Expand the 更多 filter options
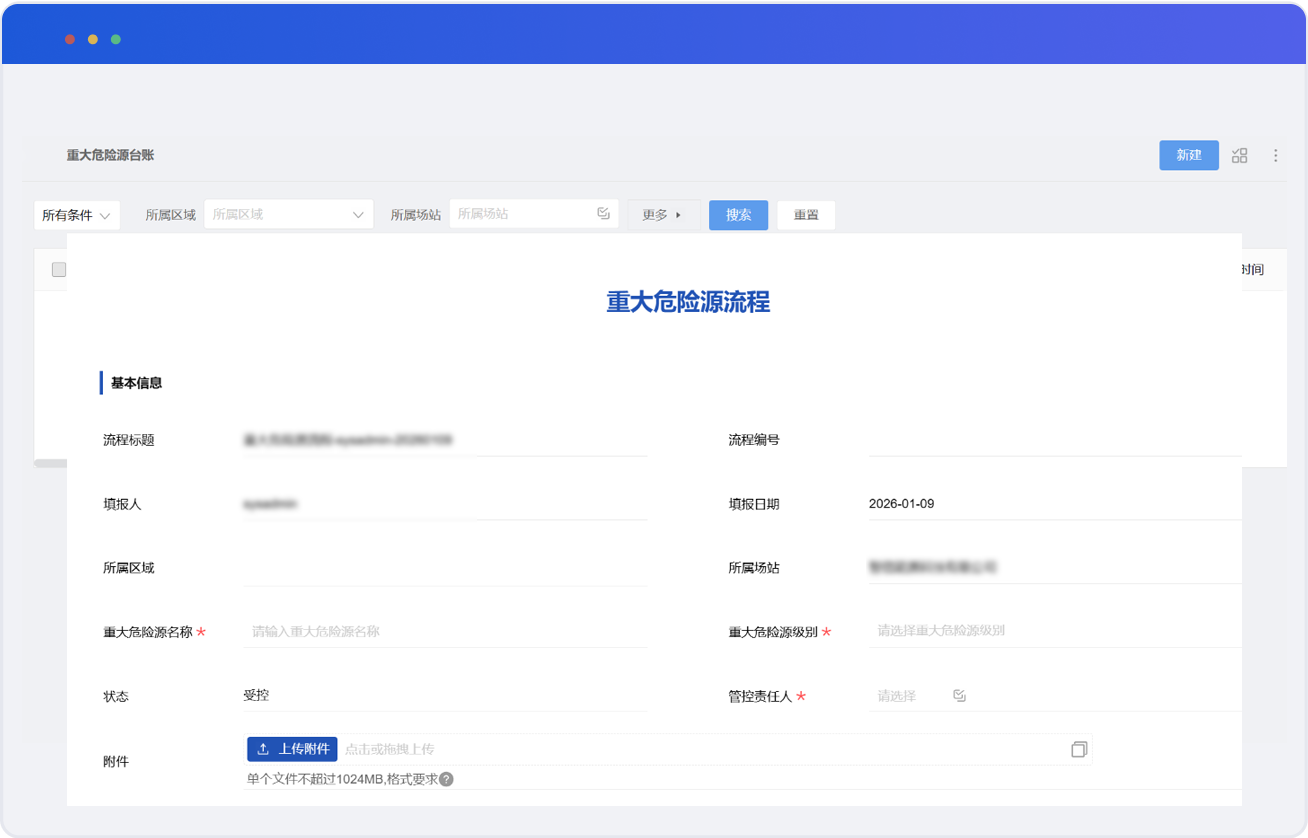 click(662, 215)
